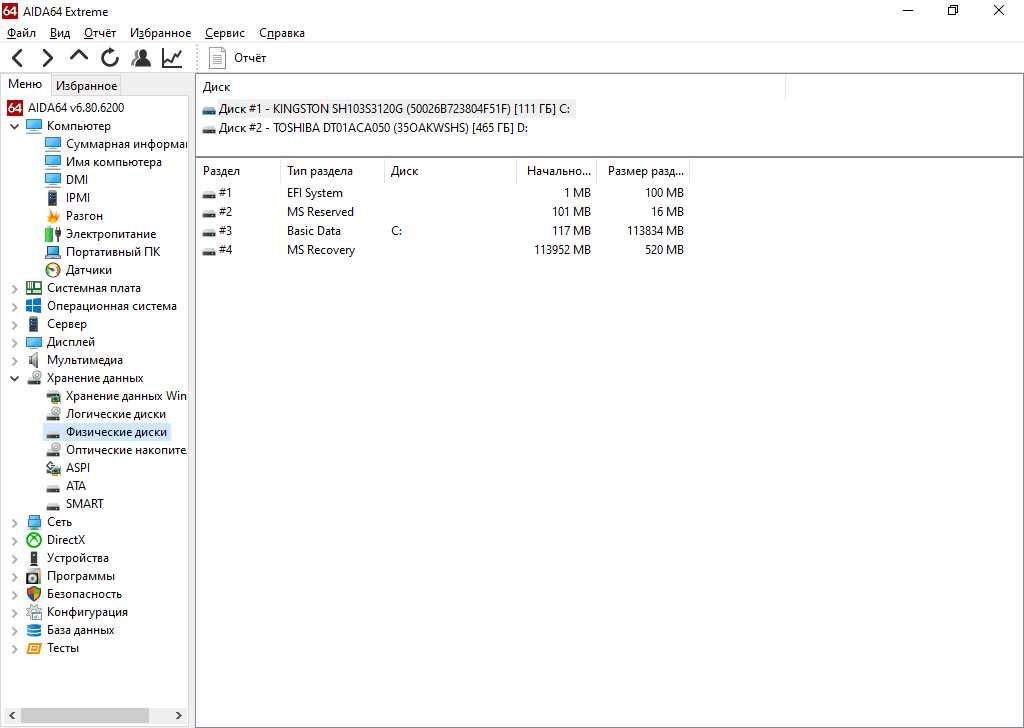Select Диск #2 TOSHIBA DT01ACA050 row

(366, 128)
